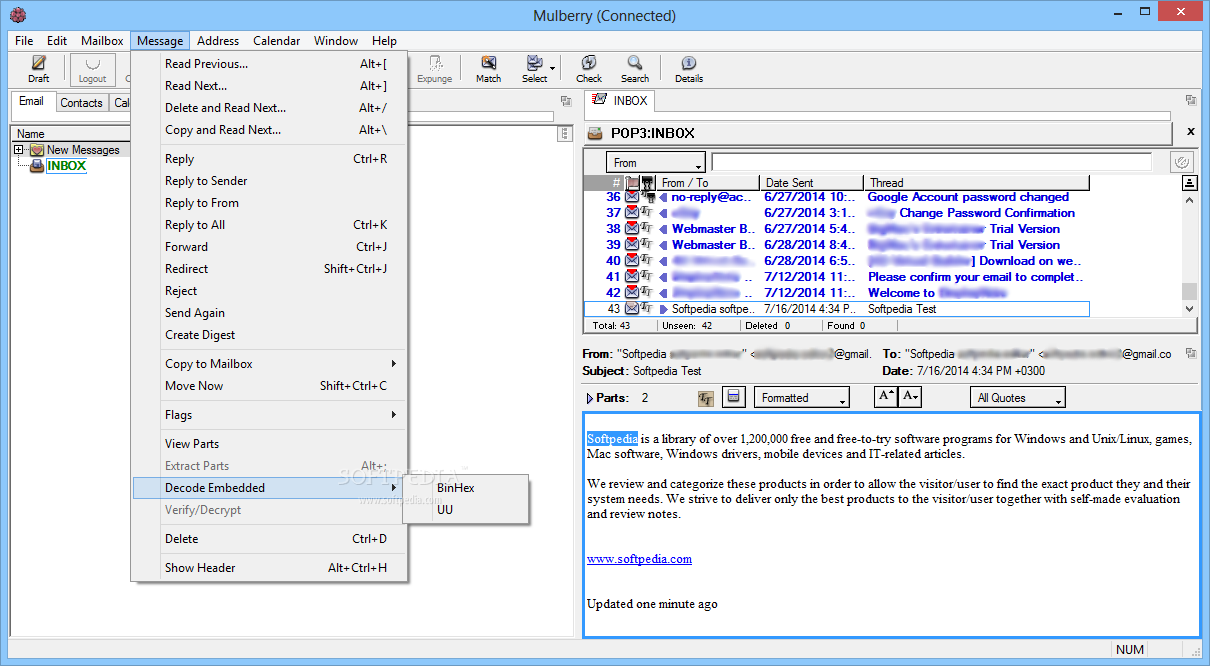The width and height of the screenshot is (1210, 666).
Task: Select the Please confirm your email message
Action: click(x=836, y=277)
